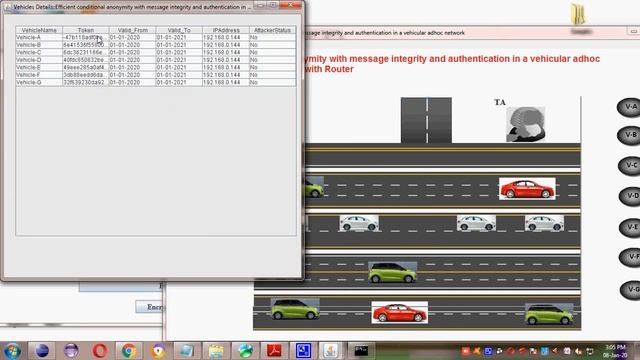Click the AttackerStatus column header
The width and height of the screenshot is (640, 360).
pos(273,30)
